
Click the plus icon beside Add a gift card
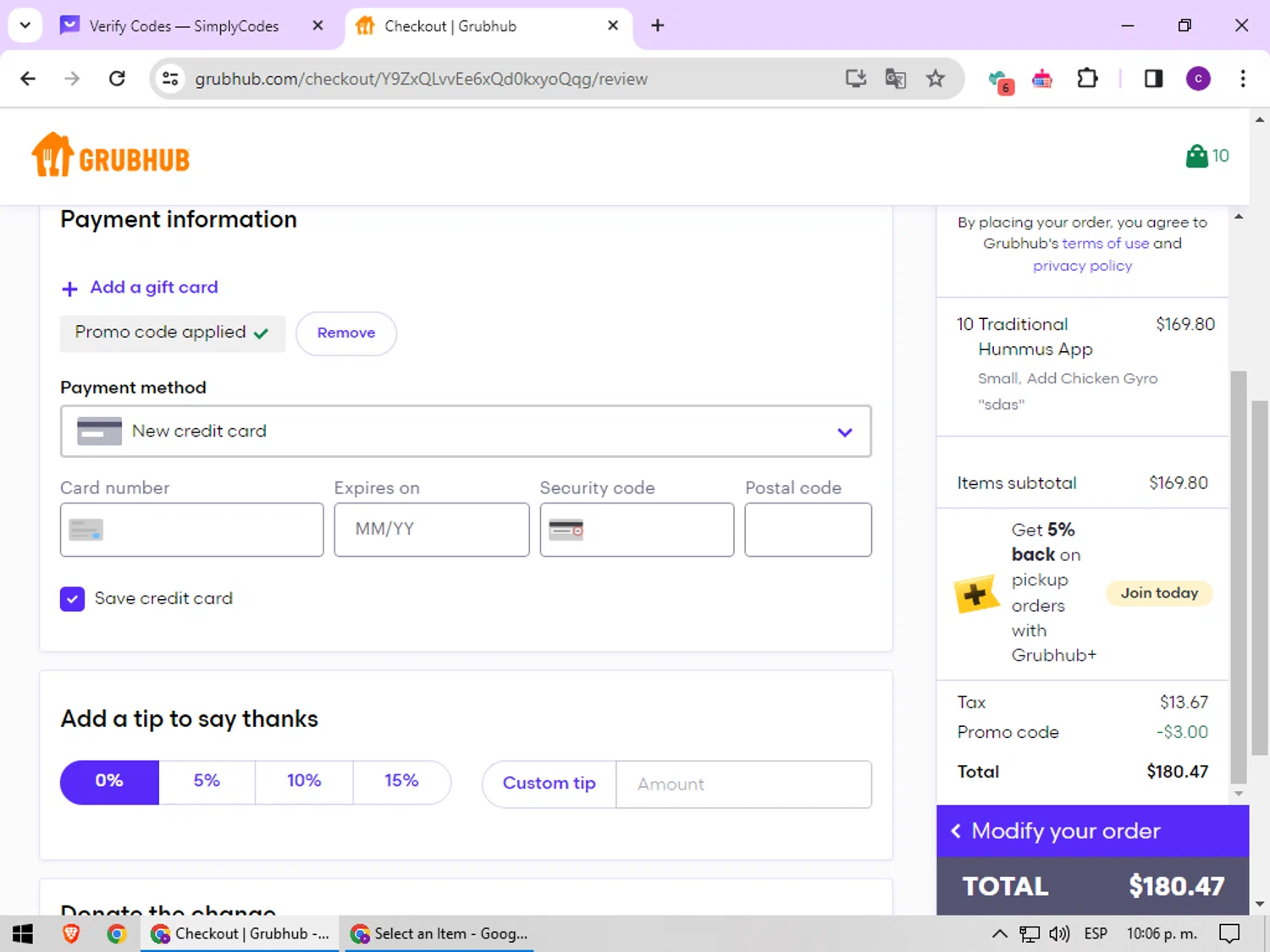[x=70, y=289]
